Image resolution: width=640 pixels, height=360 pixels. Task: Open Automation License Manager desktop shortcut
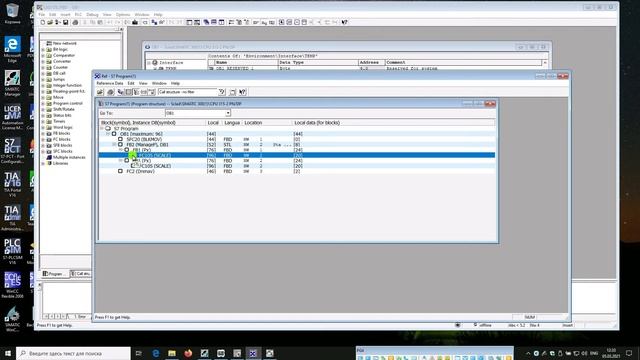pos(12,117)
